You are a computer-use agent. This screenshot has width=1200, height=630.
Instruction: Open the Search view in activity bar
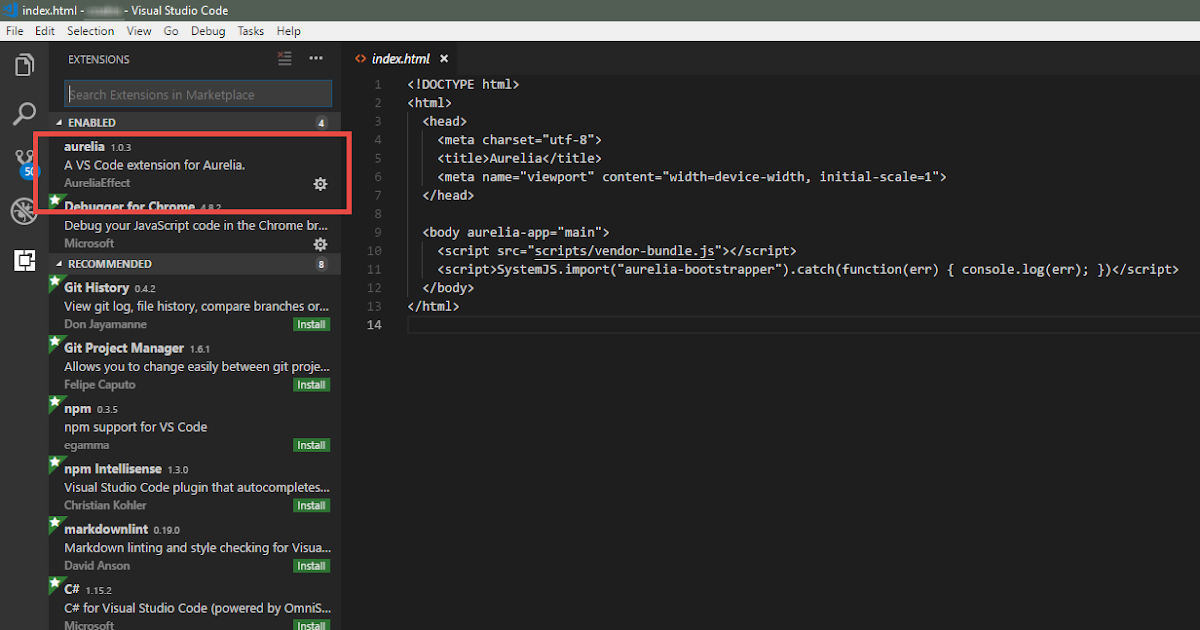pyautogui.click(x=24, y=114)
